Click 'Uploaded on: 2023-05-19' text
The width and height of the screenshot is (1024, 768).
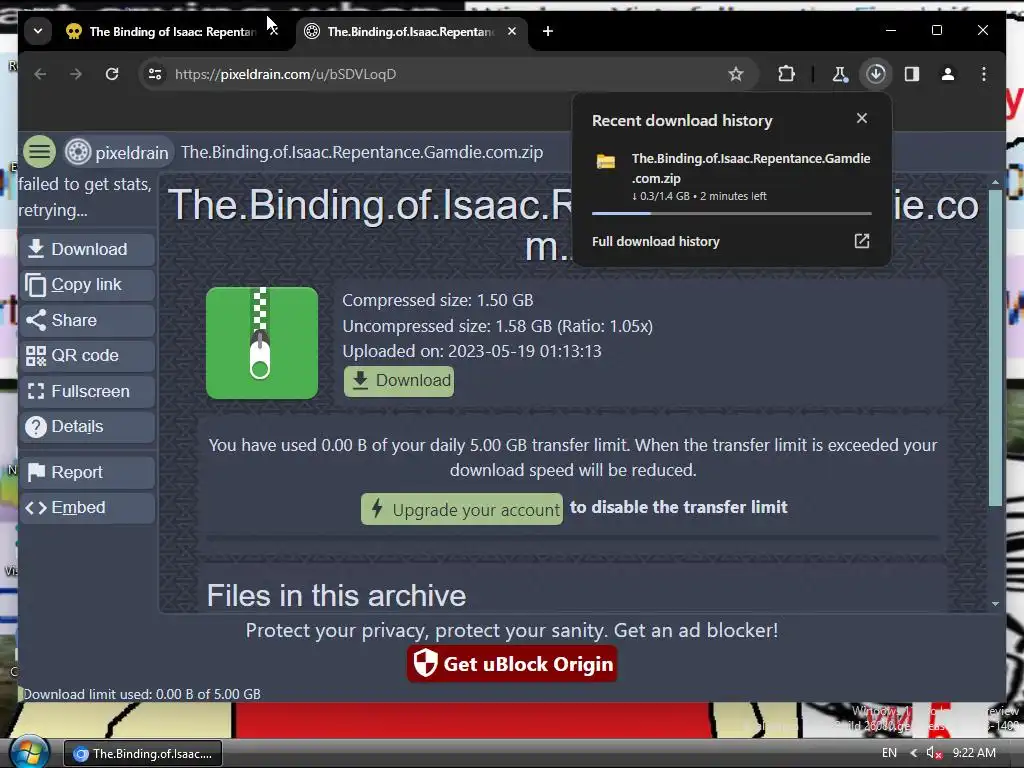pyautogui.click(x=472, y=351)
